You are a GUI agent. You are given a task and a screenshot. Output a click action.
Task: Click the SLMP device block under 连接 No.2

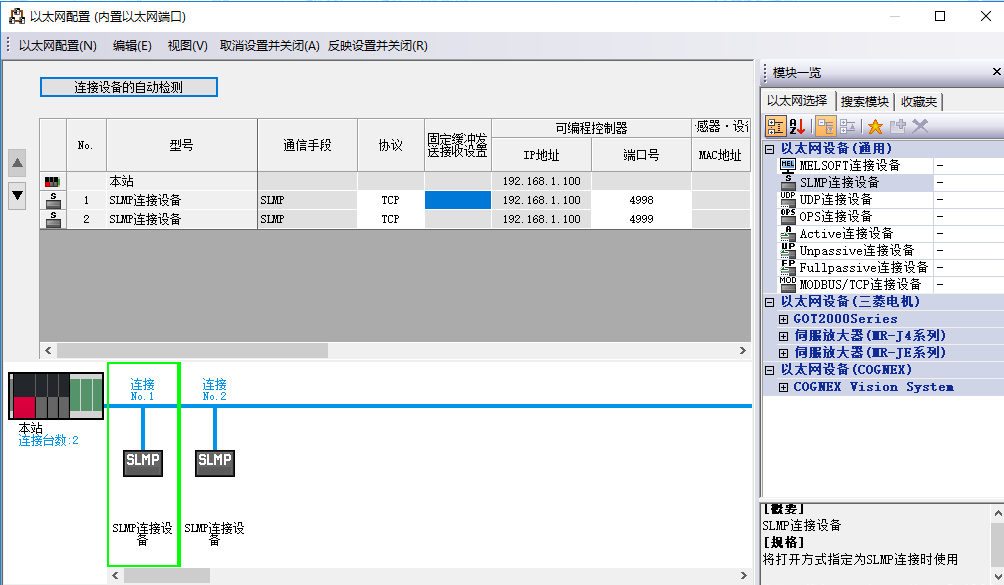[x=215, y=461]
